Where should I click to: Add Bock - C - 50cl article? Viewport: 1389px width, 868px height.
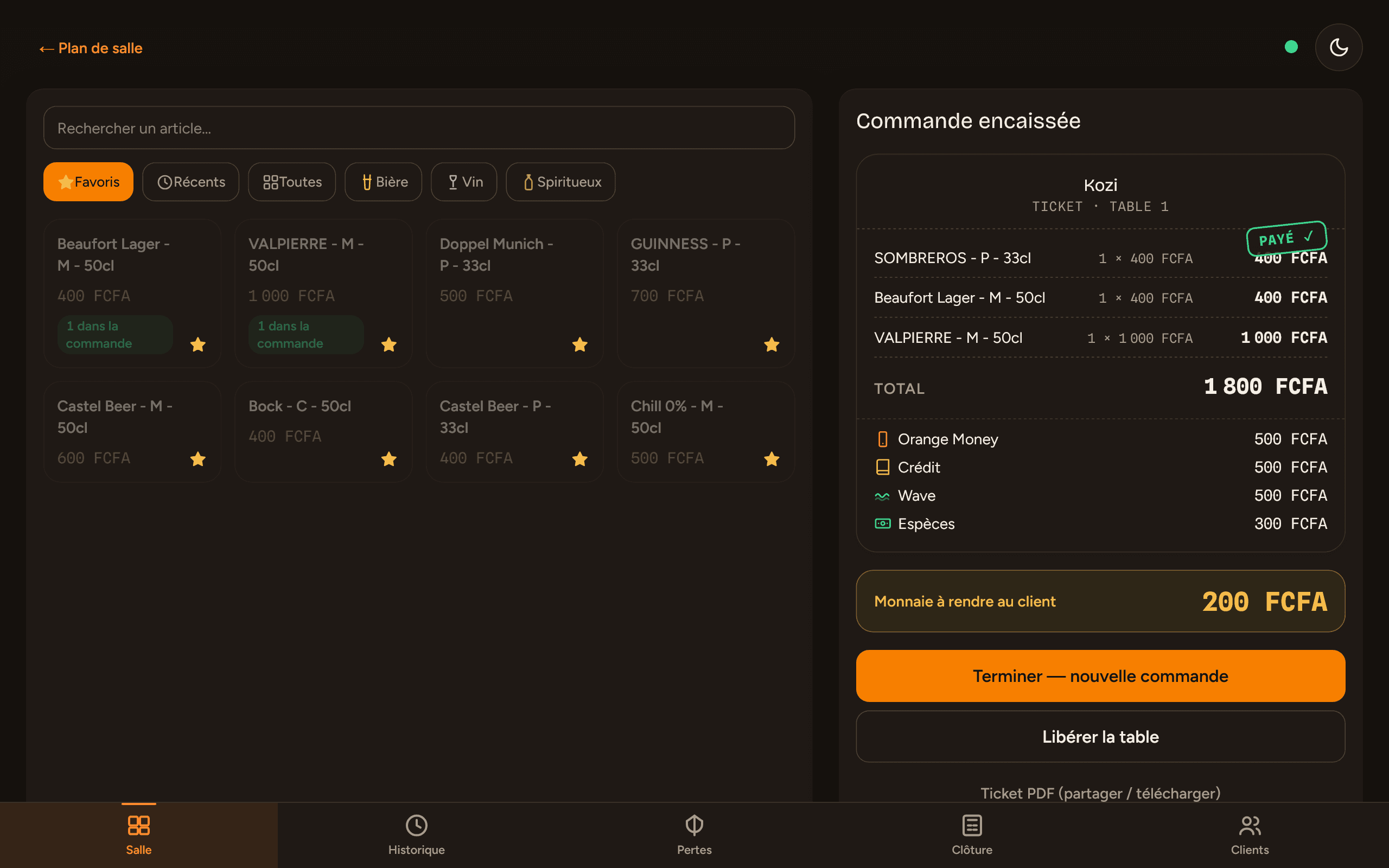324,432
